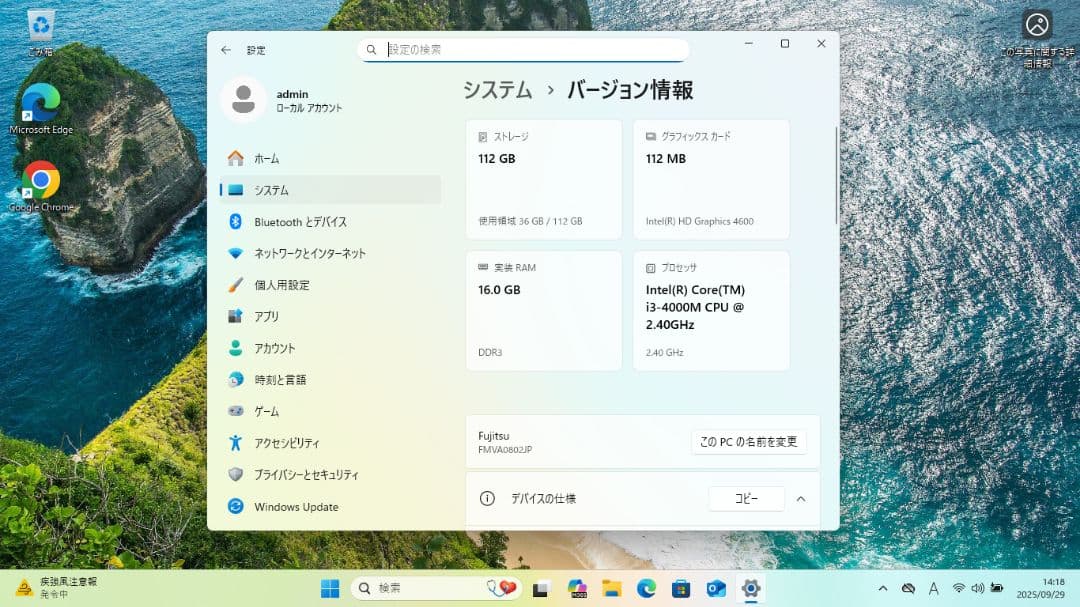The width and height of the screenshot is (1080, 607).
Task: Maximize the Settings window
Action: [785, 43]
